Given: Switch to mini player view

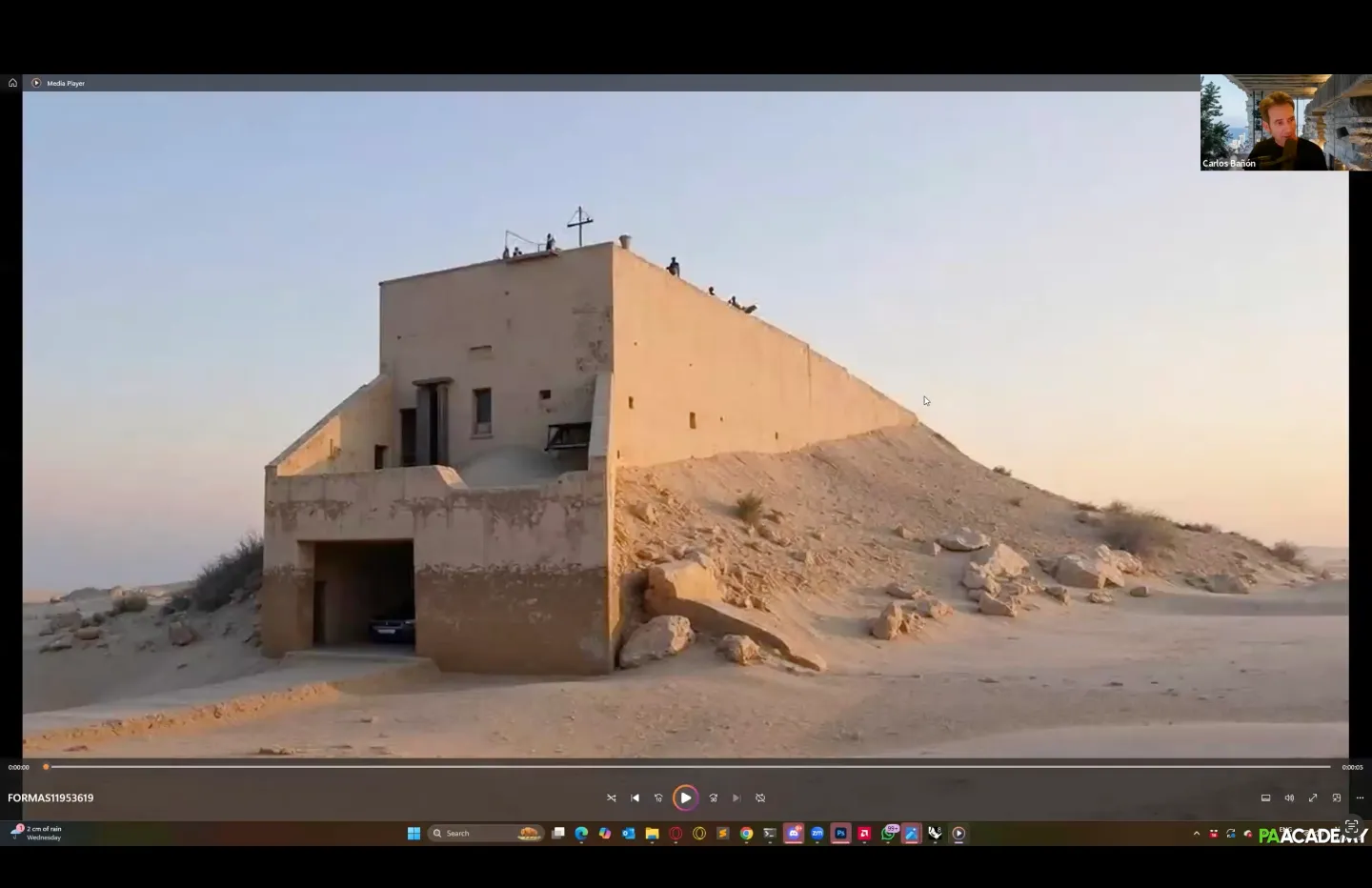Looking at the screenshot, I should pos(1337,798).
